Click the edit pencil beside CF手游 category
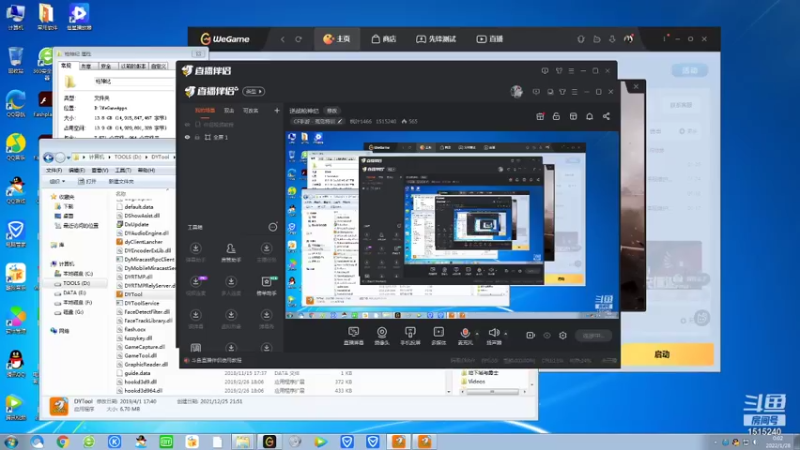The image size is (800, 450). click(x=340, y=121)
